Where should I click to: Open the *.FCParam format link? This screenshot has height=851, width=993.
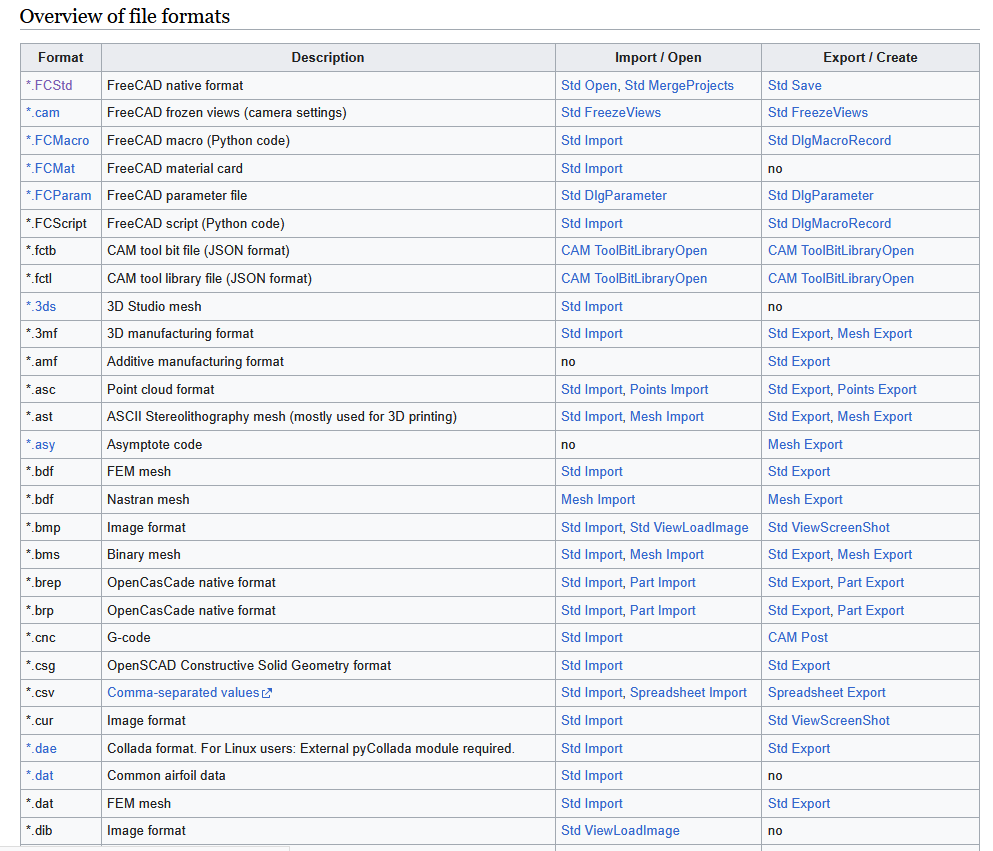pos(58,196)
